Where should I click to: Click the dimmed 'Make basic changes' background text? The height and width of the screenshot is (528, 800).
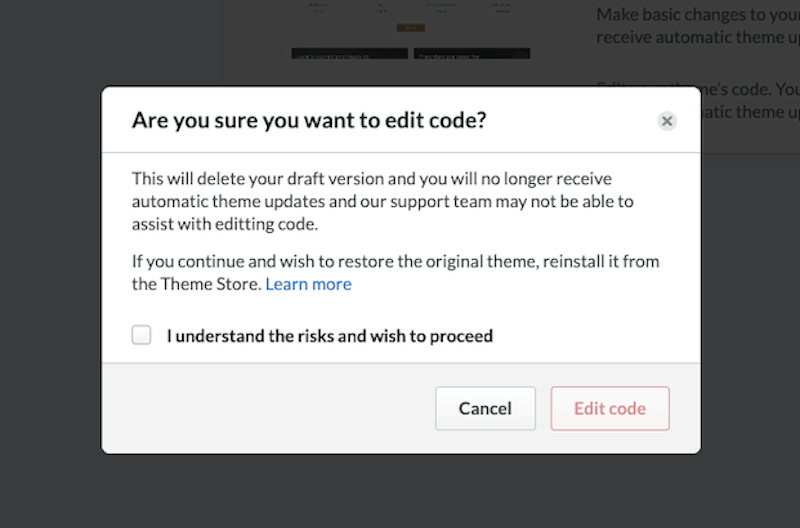[696, 15]
